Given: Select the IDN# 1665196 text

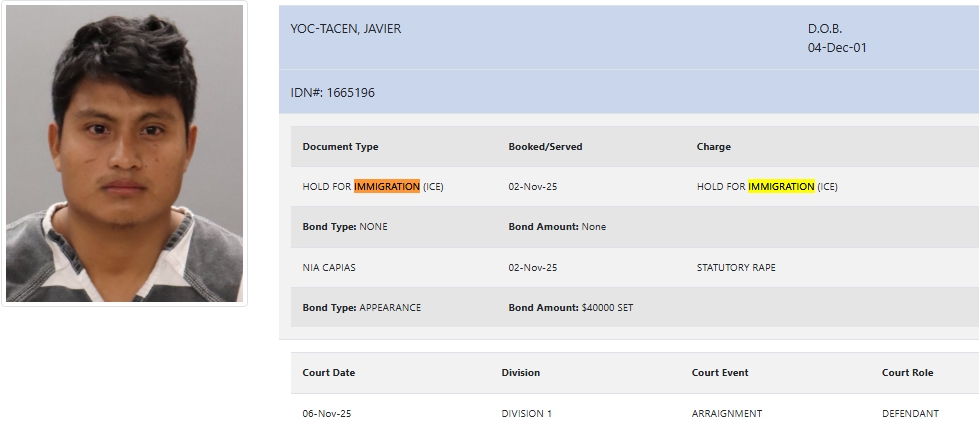Looking at the screenshot, I should (332, 93).
